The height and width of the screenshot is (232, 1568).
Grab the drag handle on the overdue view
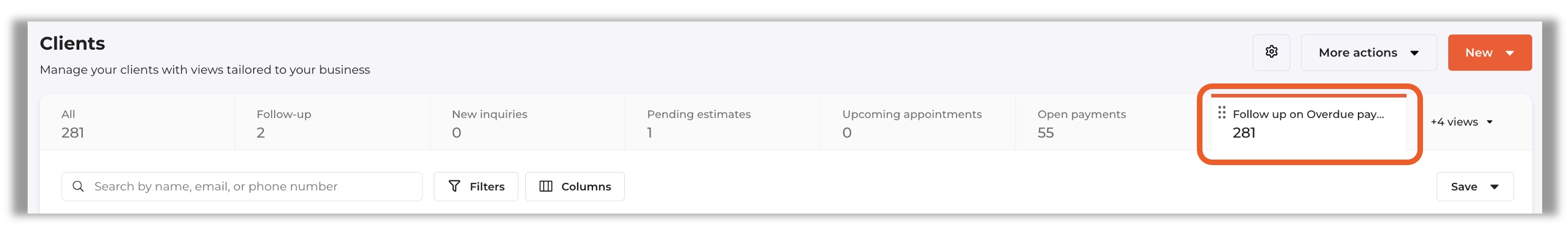pyautogui.click(x=1221, y=112)
